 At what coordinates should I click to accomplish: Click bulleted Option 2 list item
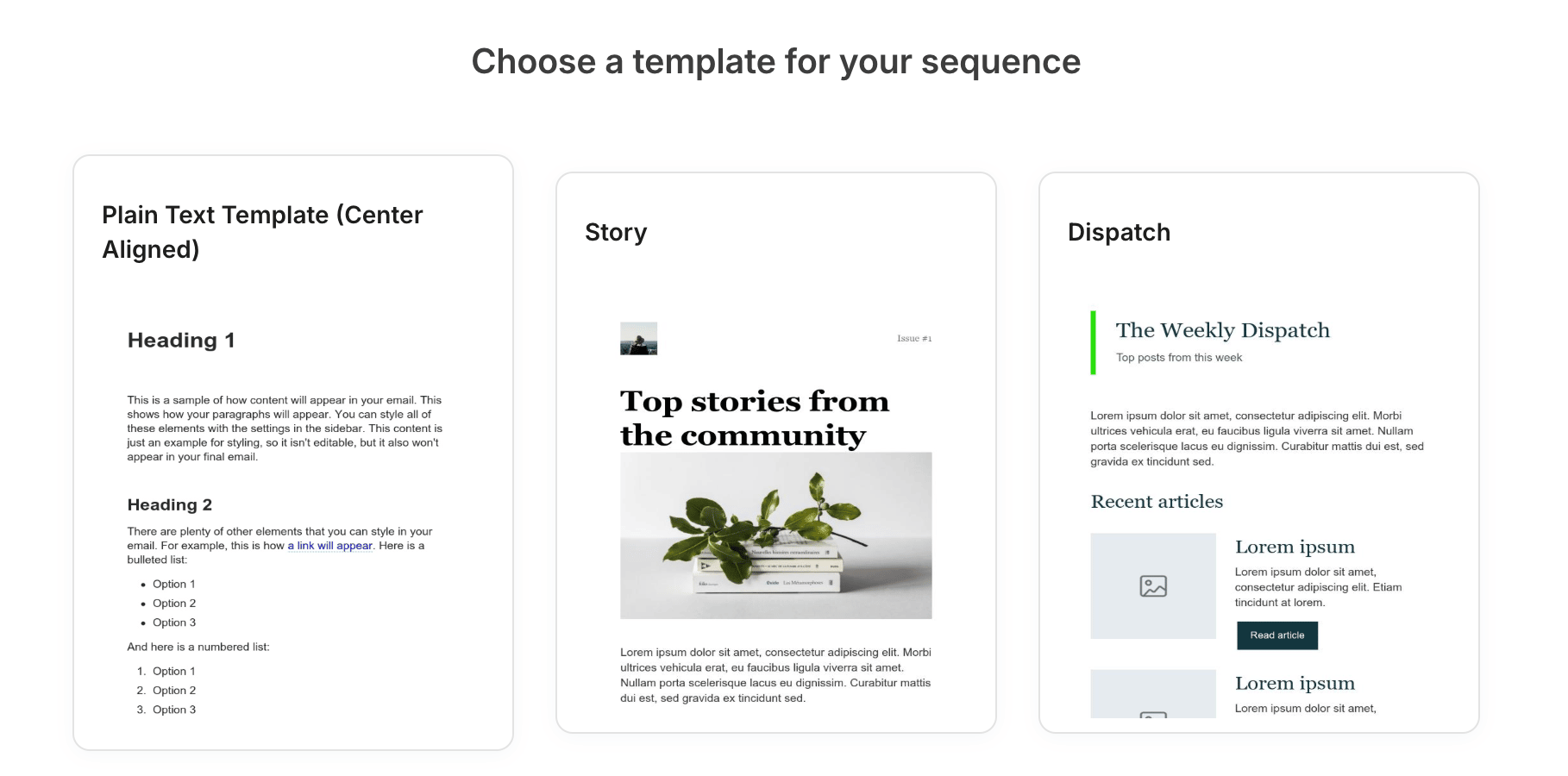point(174,604)
